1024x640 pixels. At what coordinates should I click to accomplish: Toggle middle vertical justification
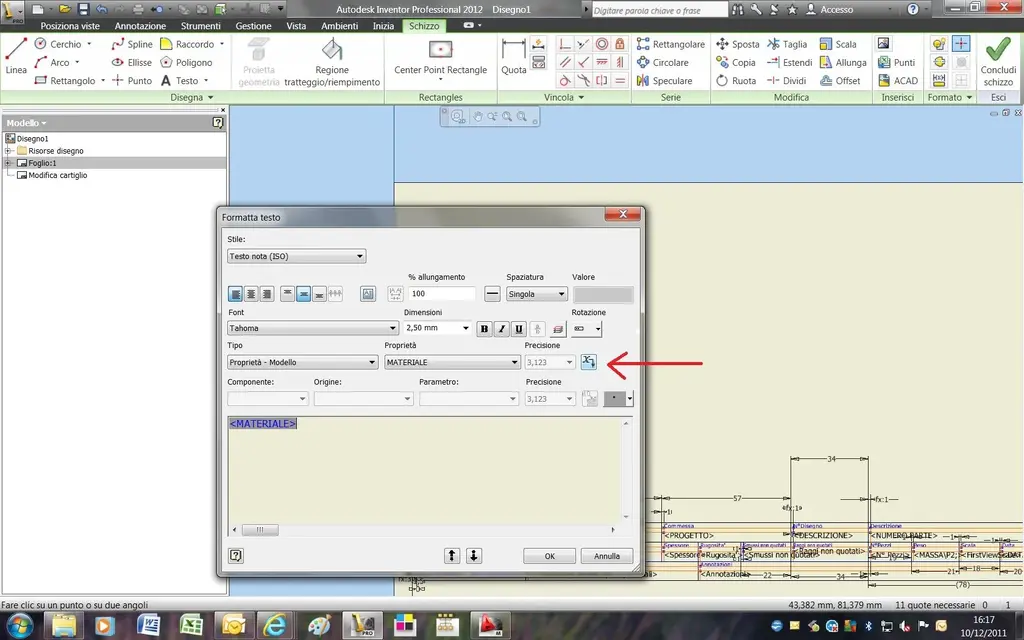(x=303, y=294)
